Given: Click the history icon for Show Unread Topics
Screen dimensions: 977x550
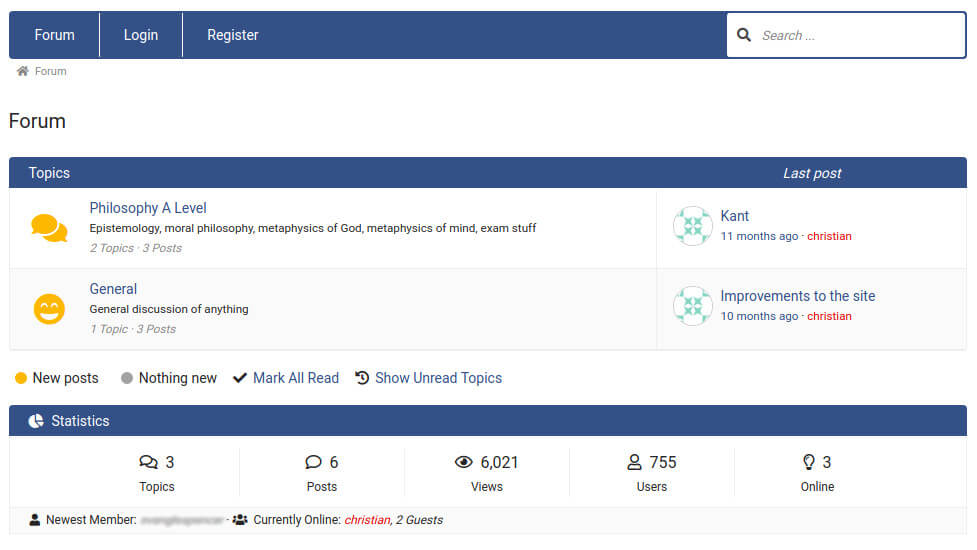Looking at the screenshot, I should [362, 378].
